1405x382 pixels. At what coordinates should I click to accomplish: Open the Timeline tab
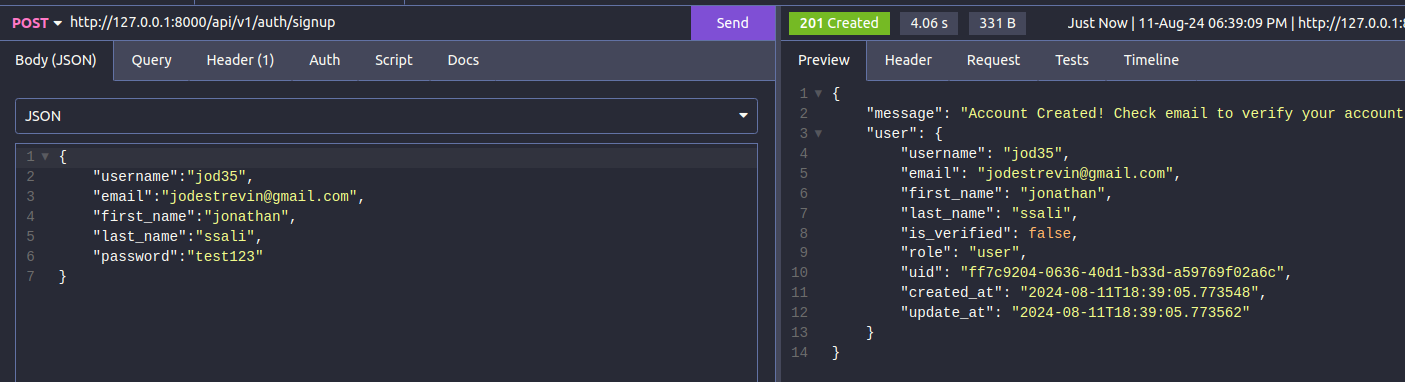(1150, 60)
